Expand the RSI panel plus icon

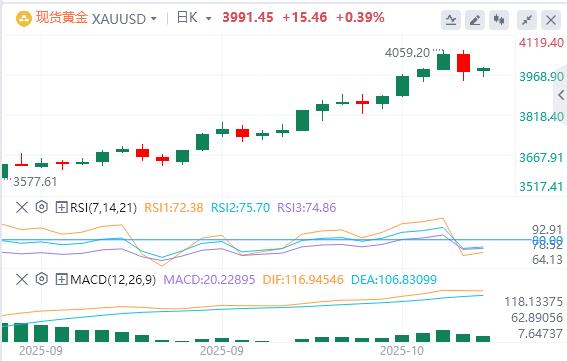[x=61, y=208]
